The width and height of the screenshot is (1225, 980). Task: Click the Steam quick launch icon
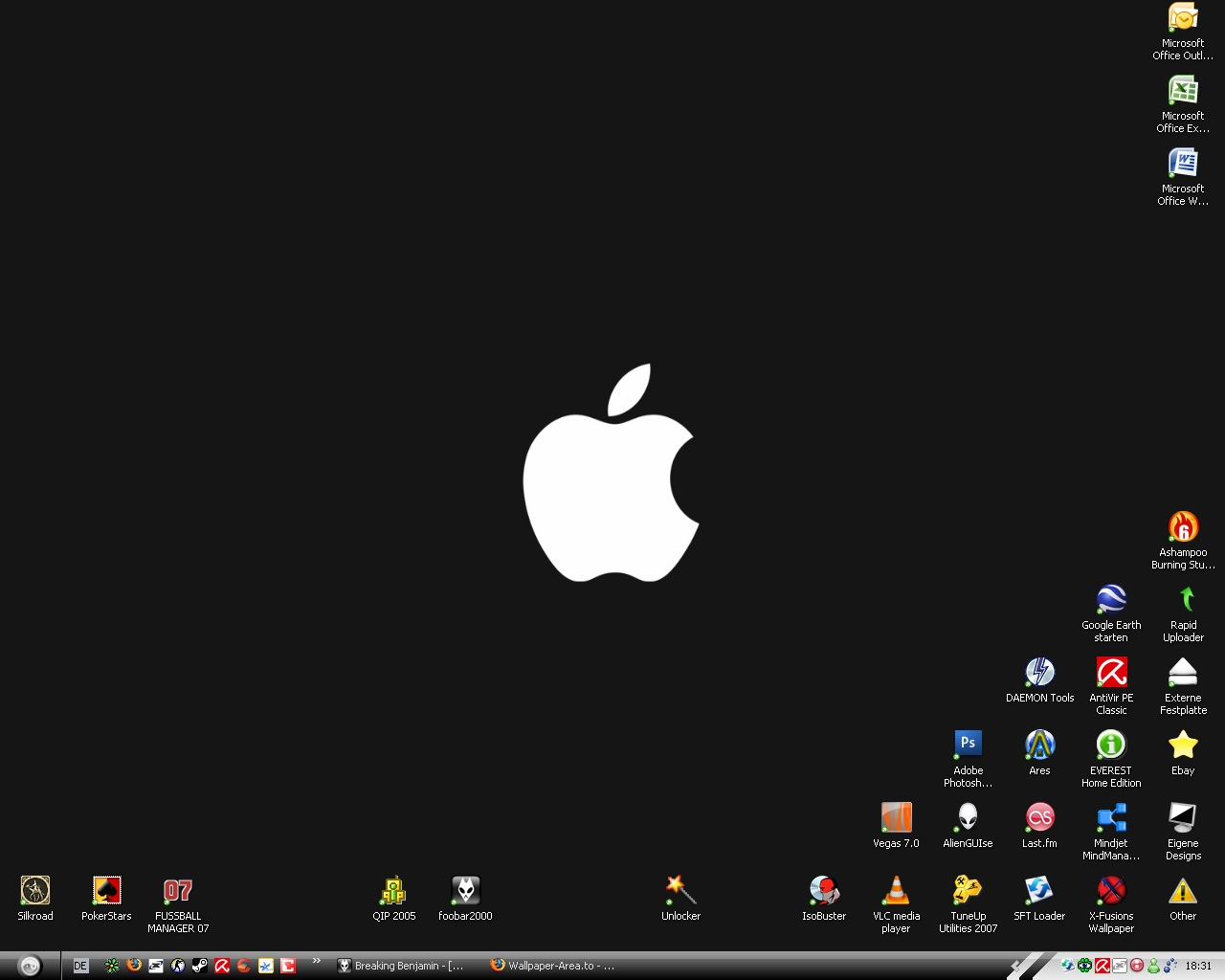pos(200,966)
